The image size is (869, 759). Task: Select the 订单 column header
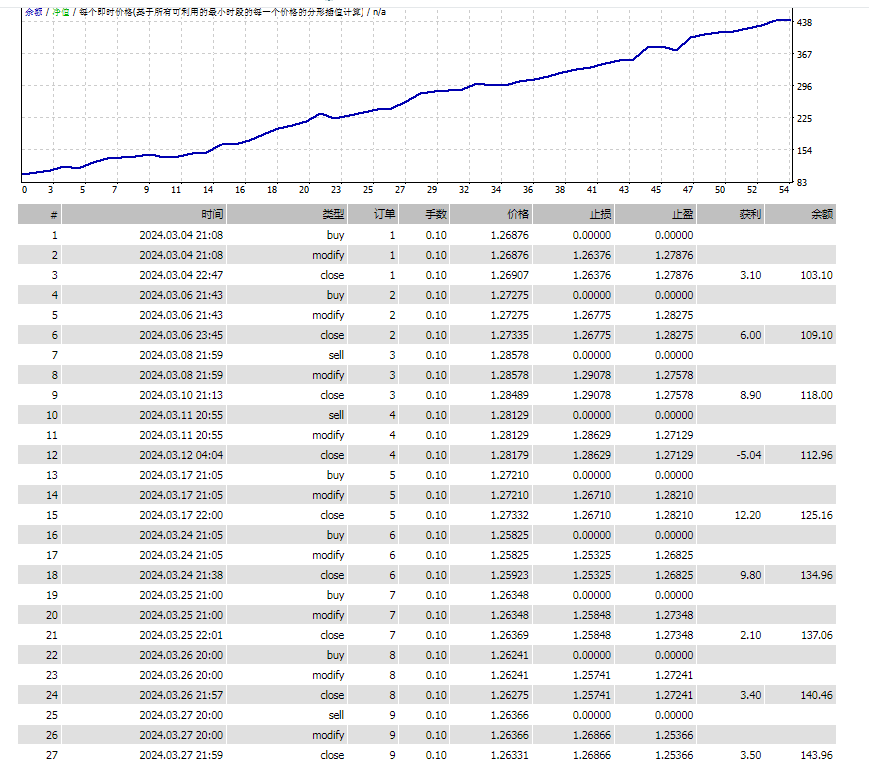point(384,214)
